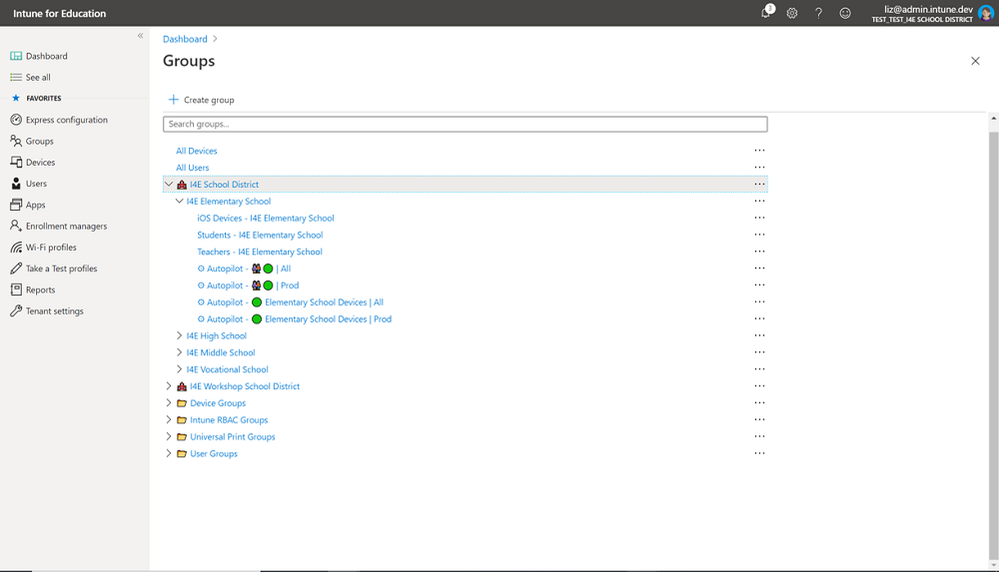
Task: Open more options for I4E High School
Action: [x=759, y=336]
